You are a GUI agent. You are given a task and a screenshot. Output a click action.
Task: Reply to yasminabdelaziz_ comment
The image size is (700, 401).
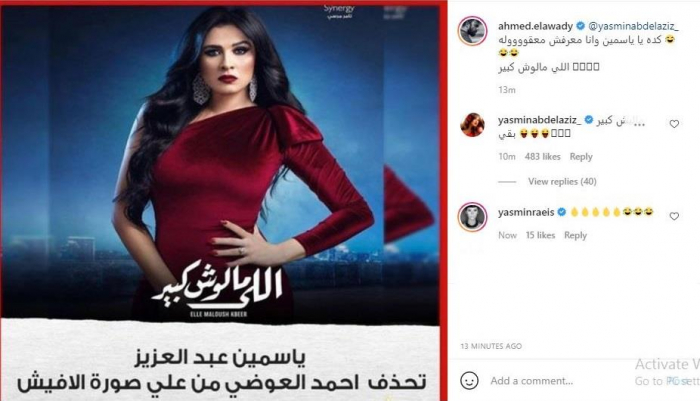[x=581, y=157]
